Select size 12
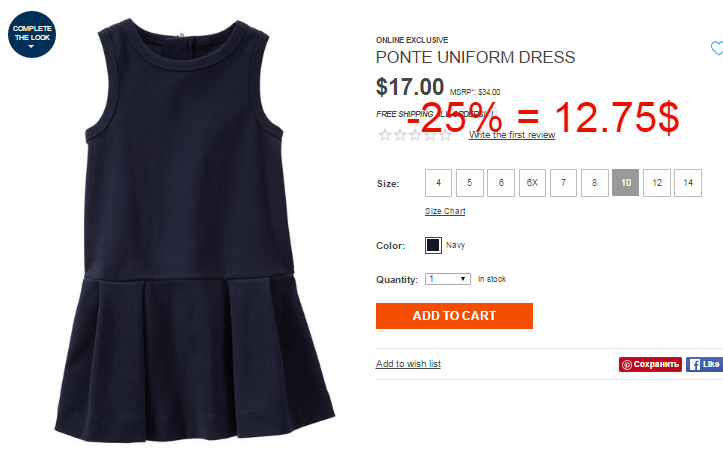Screen dimensions: 723x451 (x=657, y=183)
